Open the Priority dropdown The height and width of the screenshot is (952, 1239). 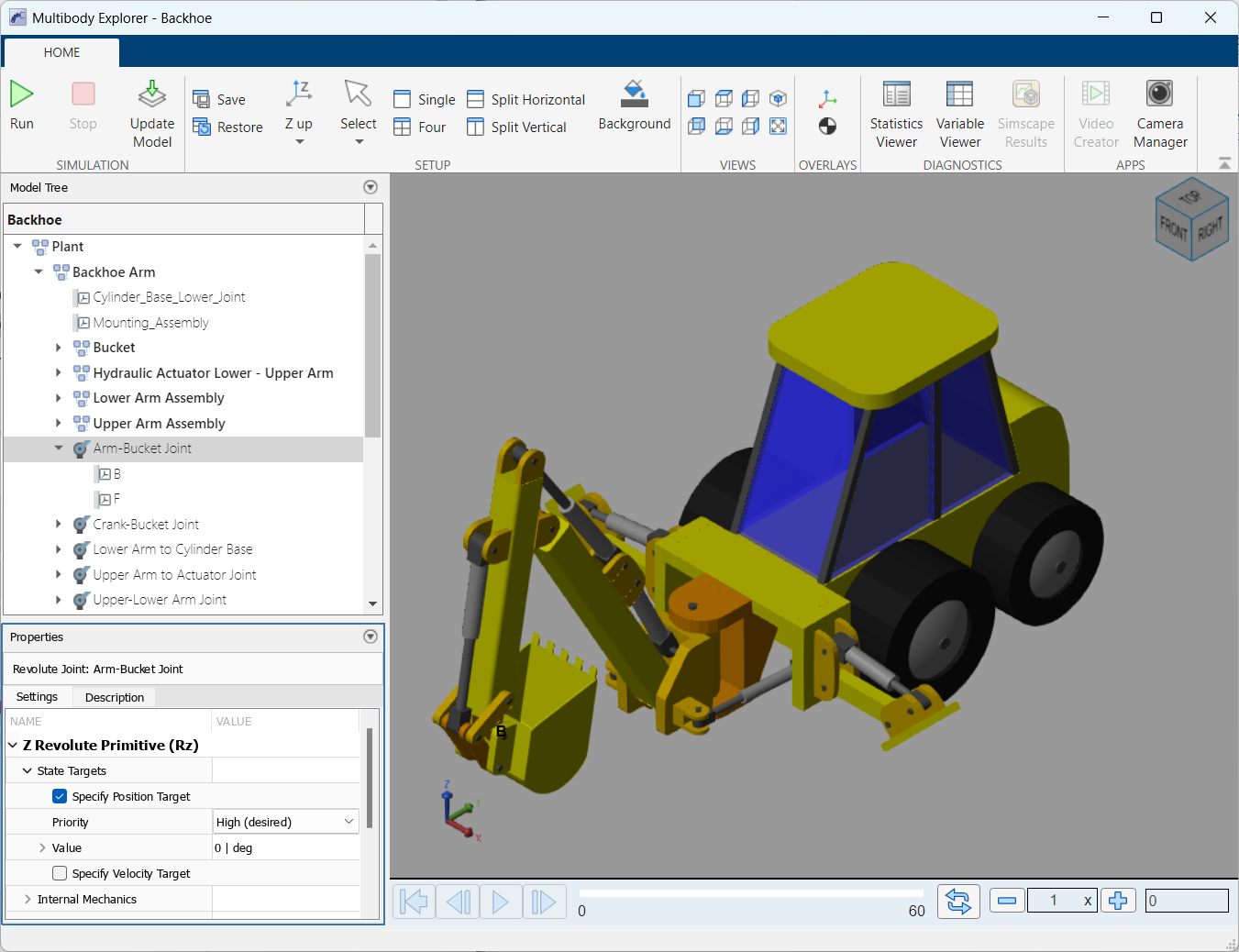pos(285,822)
